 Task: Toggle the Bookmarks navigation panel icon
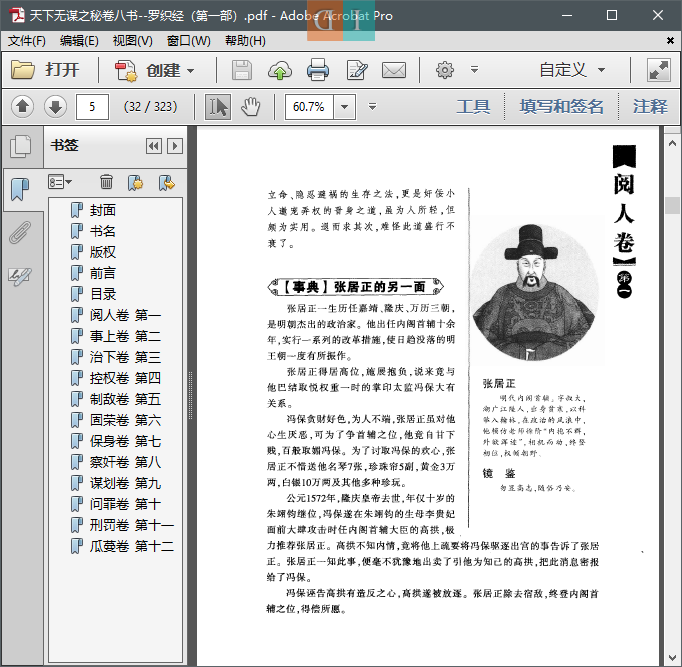pos(20,190)
